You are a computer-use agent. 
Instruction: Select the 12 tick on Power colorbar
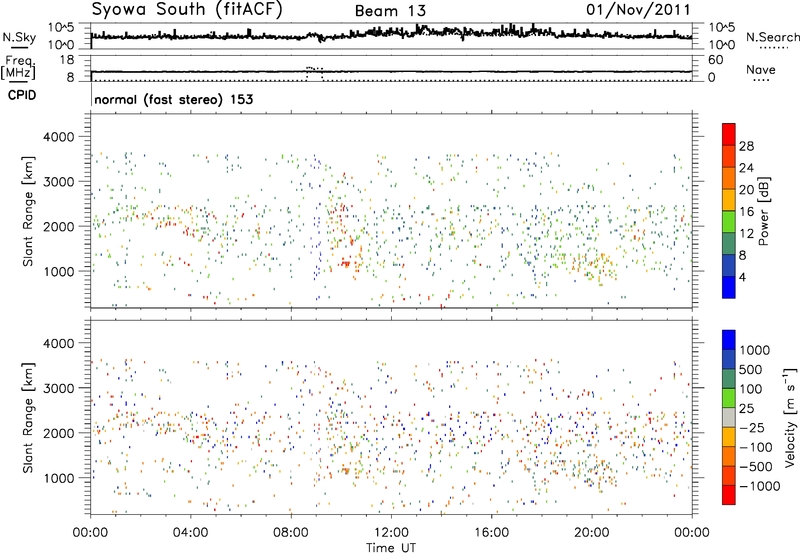pos(746,234)
